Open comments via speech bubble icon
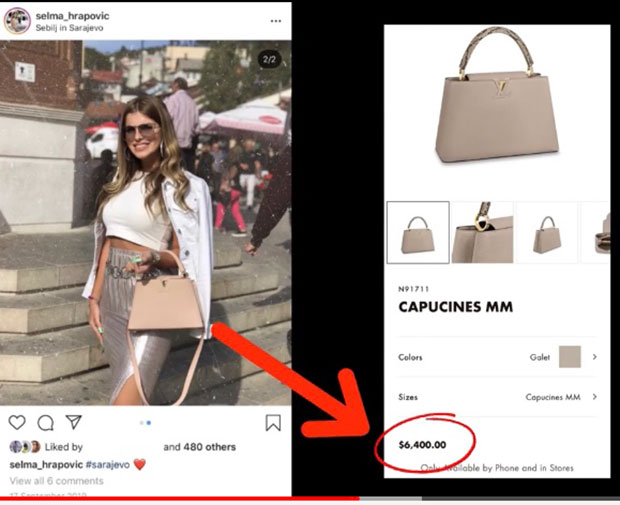Viewport: 620px width, 505px height. pos(45,423)
